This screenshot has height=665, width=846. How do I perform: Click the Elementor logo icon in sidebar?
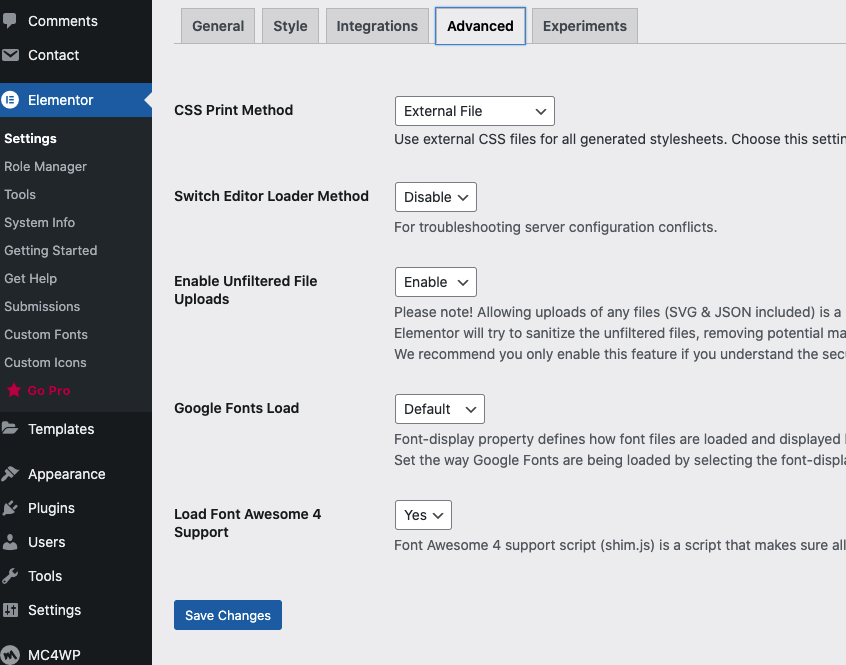[x=11, y=100]
